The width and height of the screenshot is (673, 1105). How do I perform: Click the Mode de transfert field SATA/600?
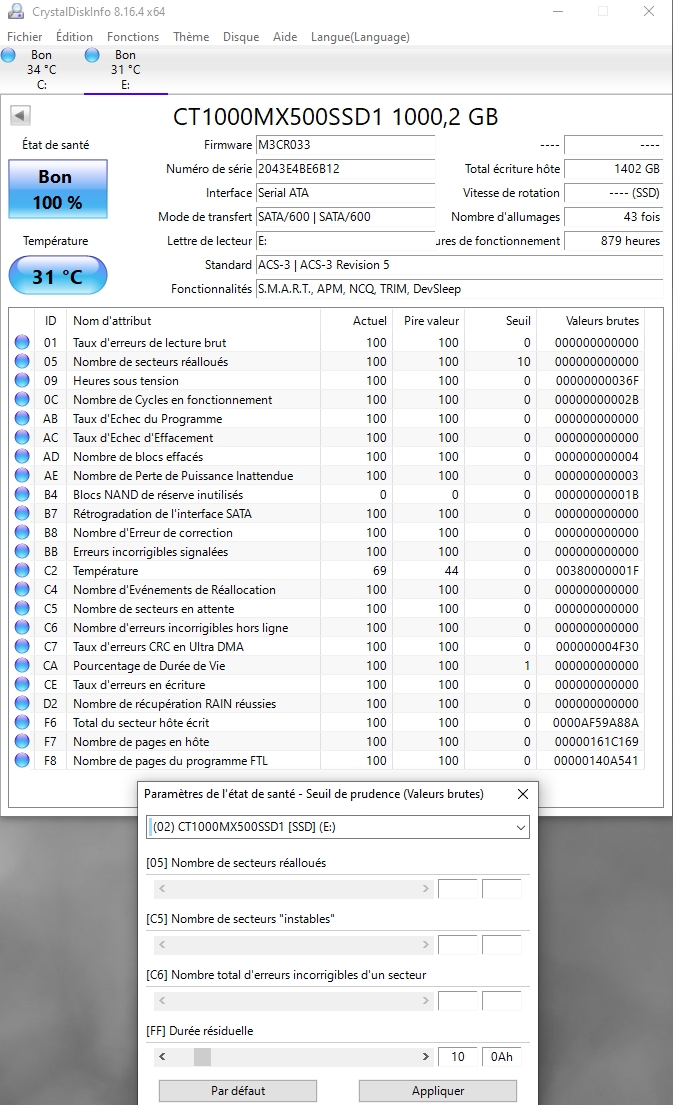coord(345,216)
